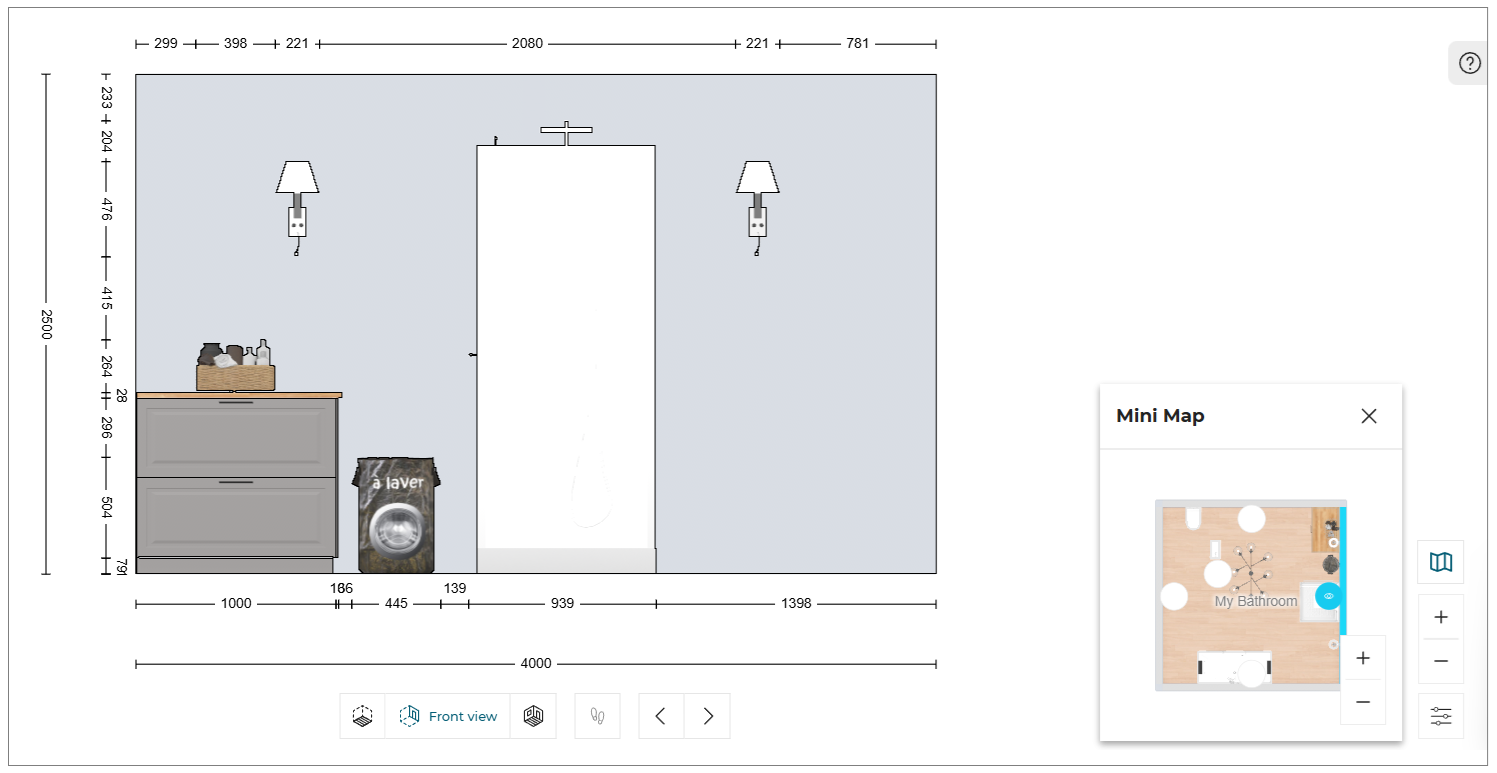Click the 'Mini Map' panel title
1497x773 pixels.
coord(1160,416)
